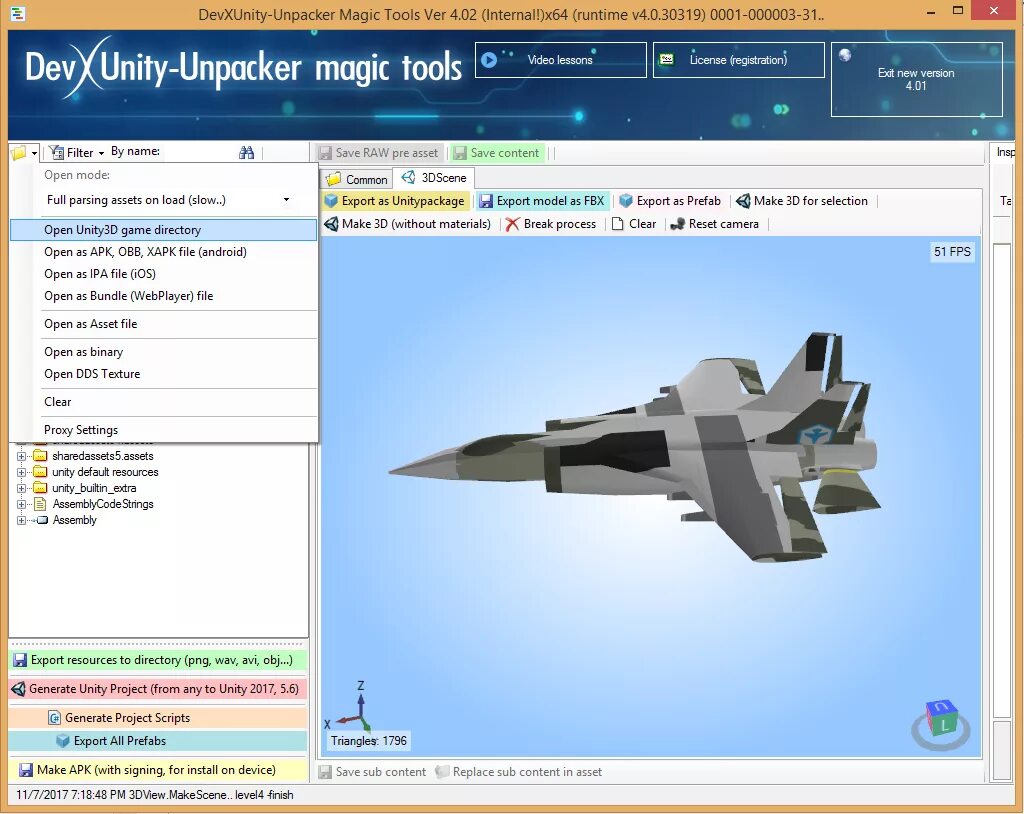Screen dimensions: 1024x814
Task: Click the open folder icon button
Action: tap(18, 153)
